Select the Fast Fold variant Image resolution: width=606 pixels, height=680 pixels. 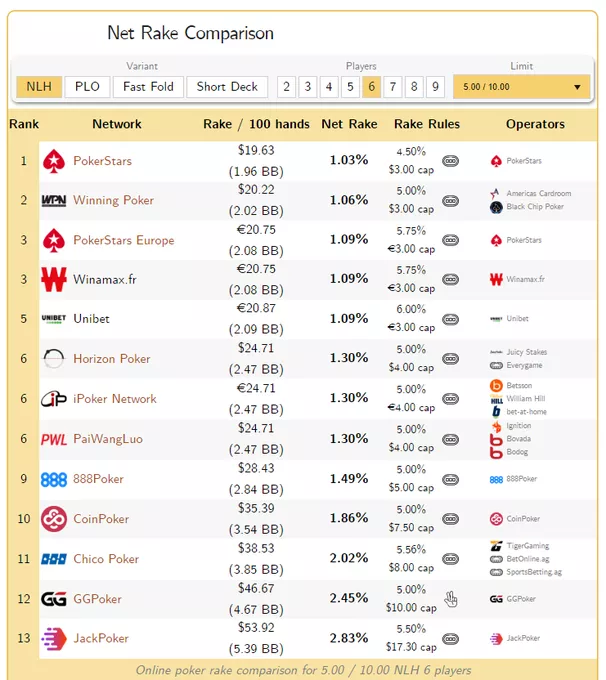click(x=148, y=87)
